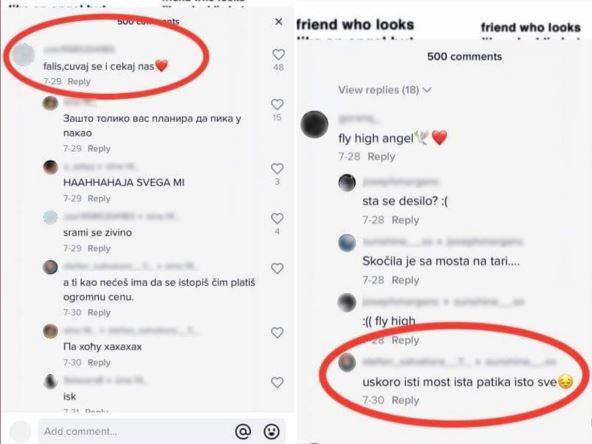Click the Add comment text field

click(134, 431)
